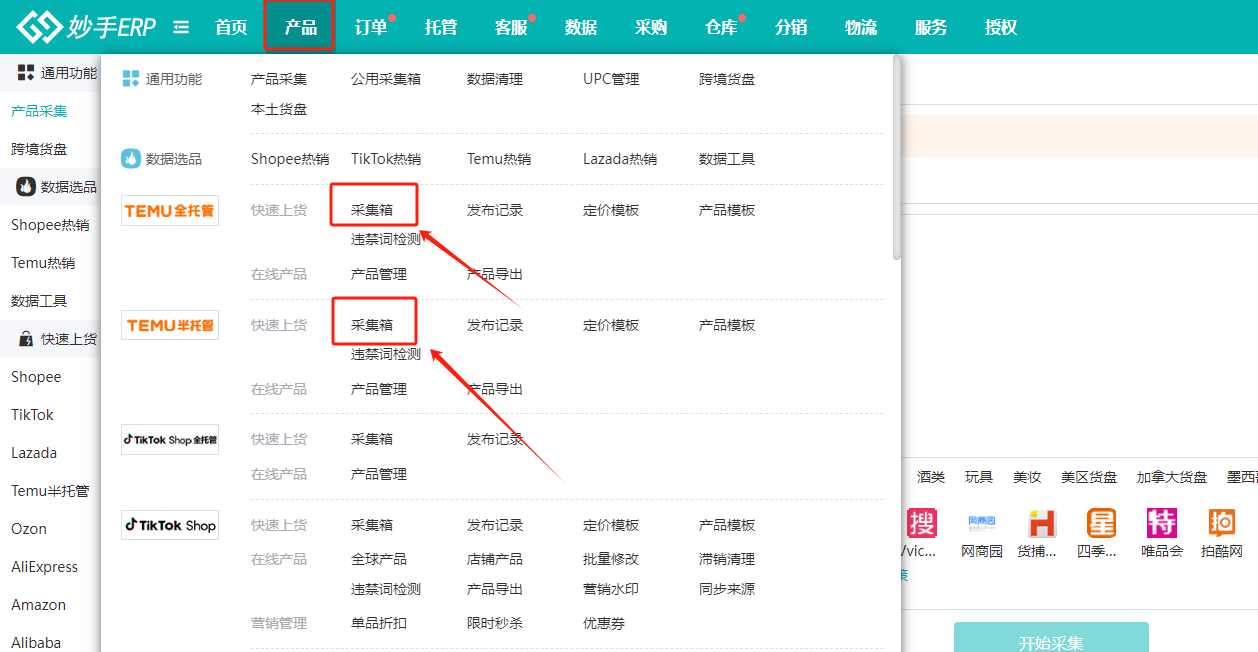Open TikTok热销 in 数据选品 row

pyautogui.click(x=386, y=159)
